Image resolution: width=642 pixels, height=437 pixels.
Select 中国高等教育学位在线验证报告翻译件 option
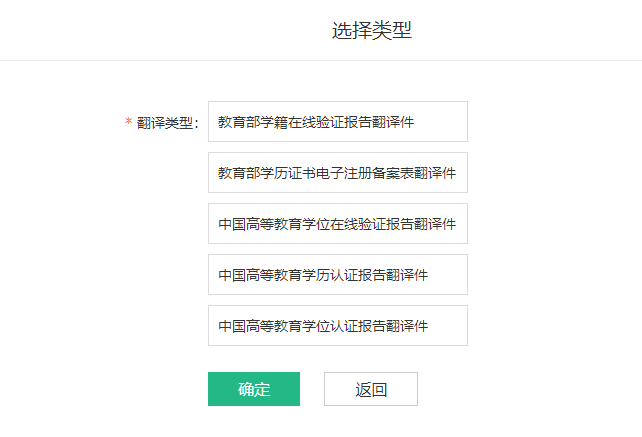(337, 224)
